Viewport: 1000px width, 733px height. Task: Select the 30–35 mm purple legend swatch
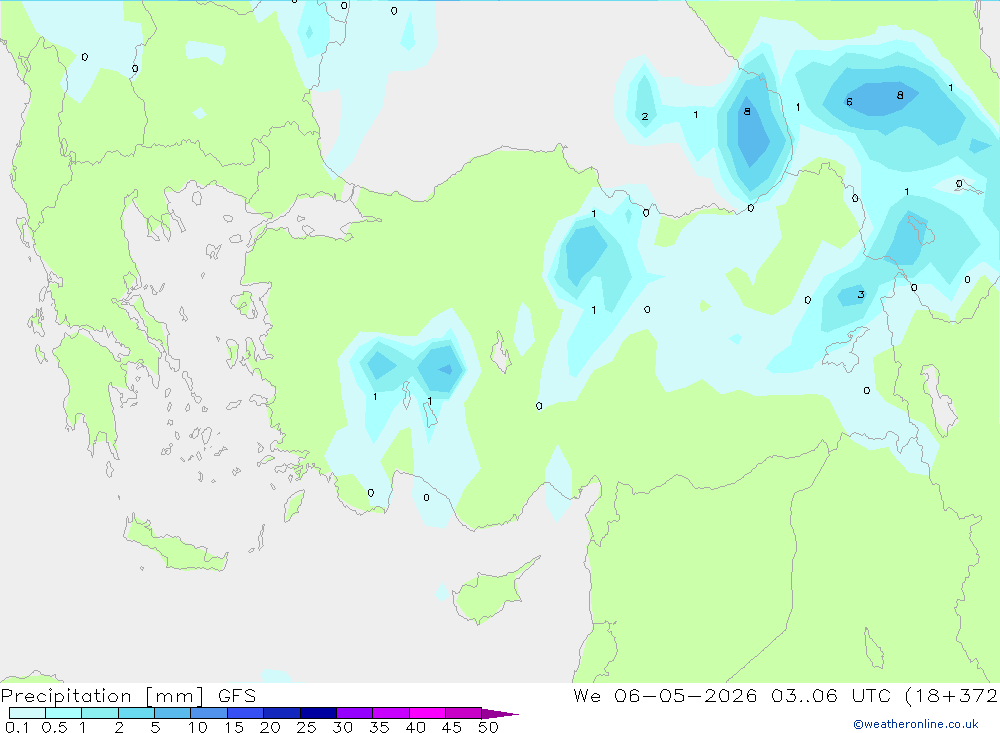(x=355, y=713)
